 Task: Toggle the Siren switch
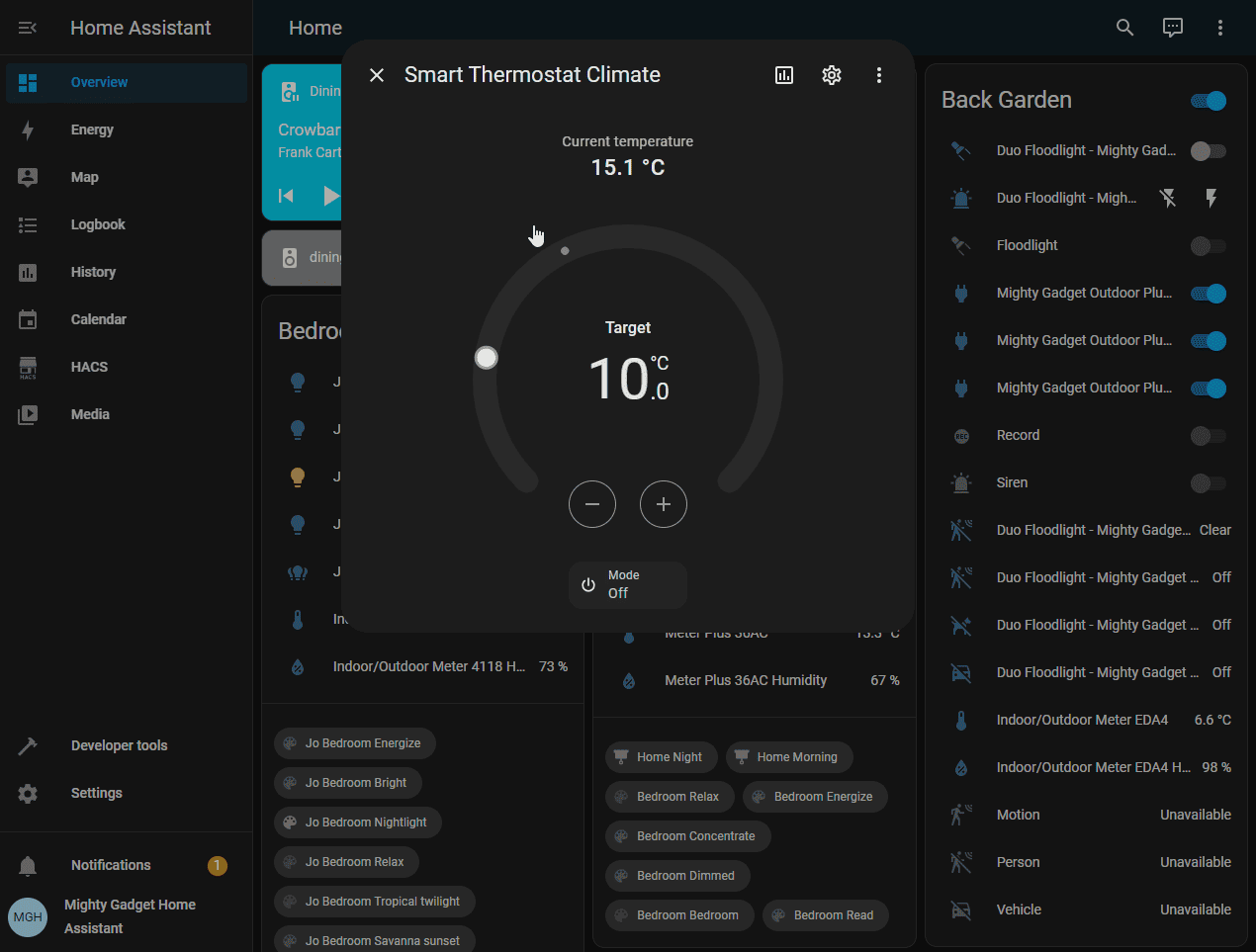[x=1209, y=483]
